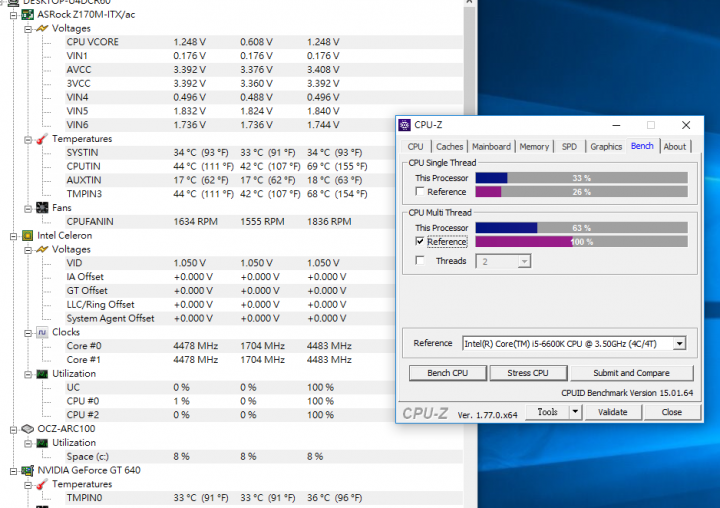Select the CPU #2 utilization row
The width and height of the screenshot is (720, 508).
(230, 415)
